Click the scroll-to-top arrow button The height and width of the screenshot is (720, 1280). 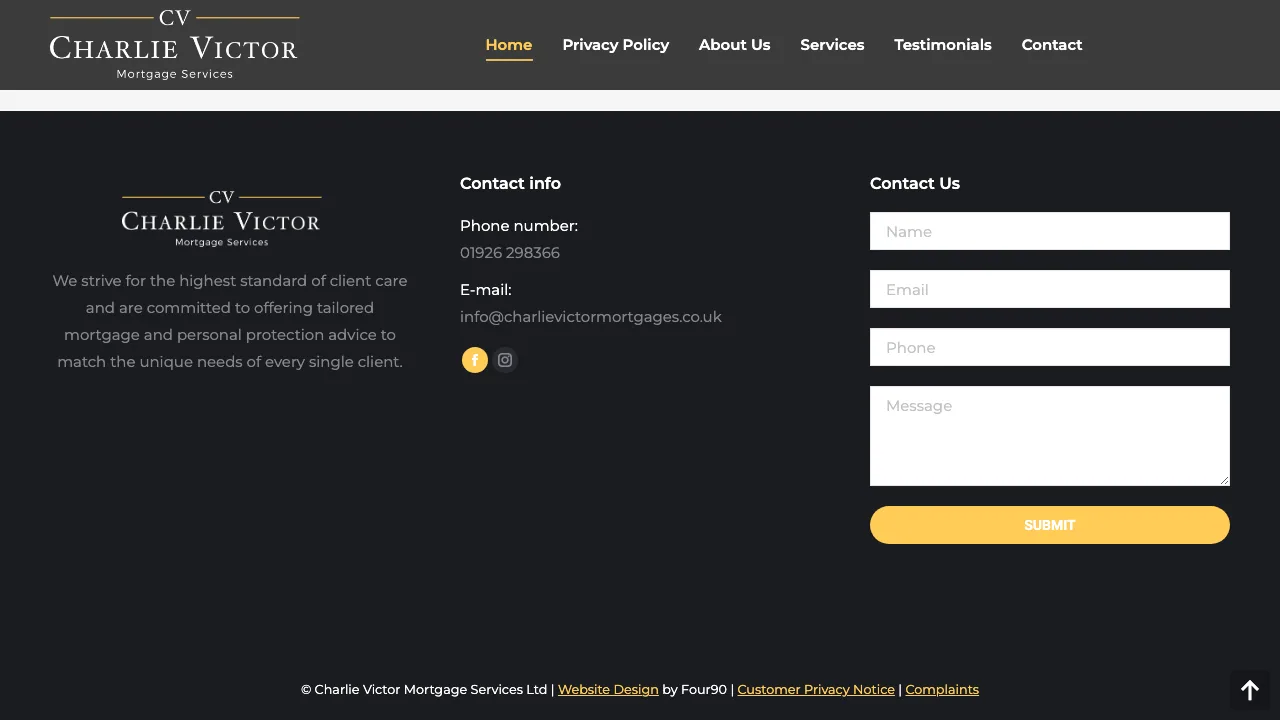pyautogui.click(x=1250, y=690)
